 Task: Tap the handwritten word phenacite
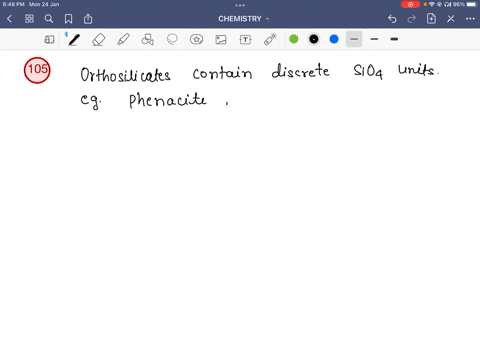pyautogui.click(x=168, y=100)
